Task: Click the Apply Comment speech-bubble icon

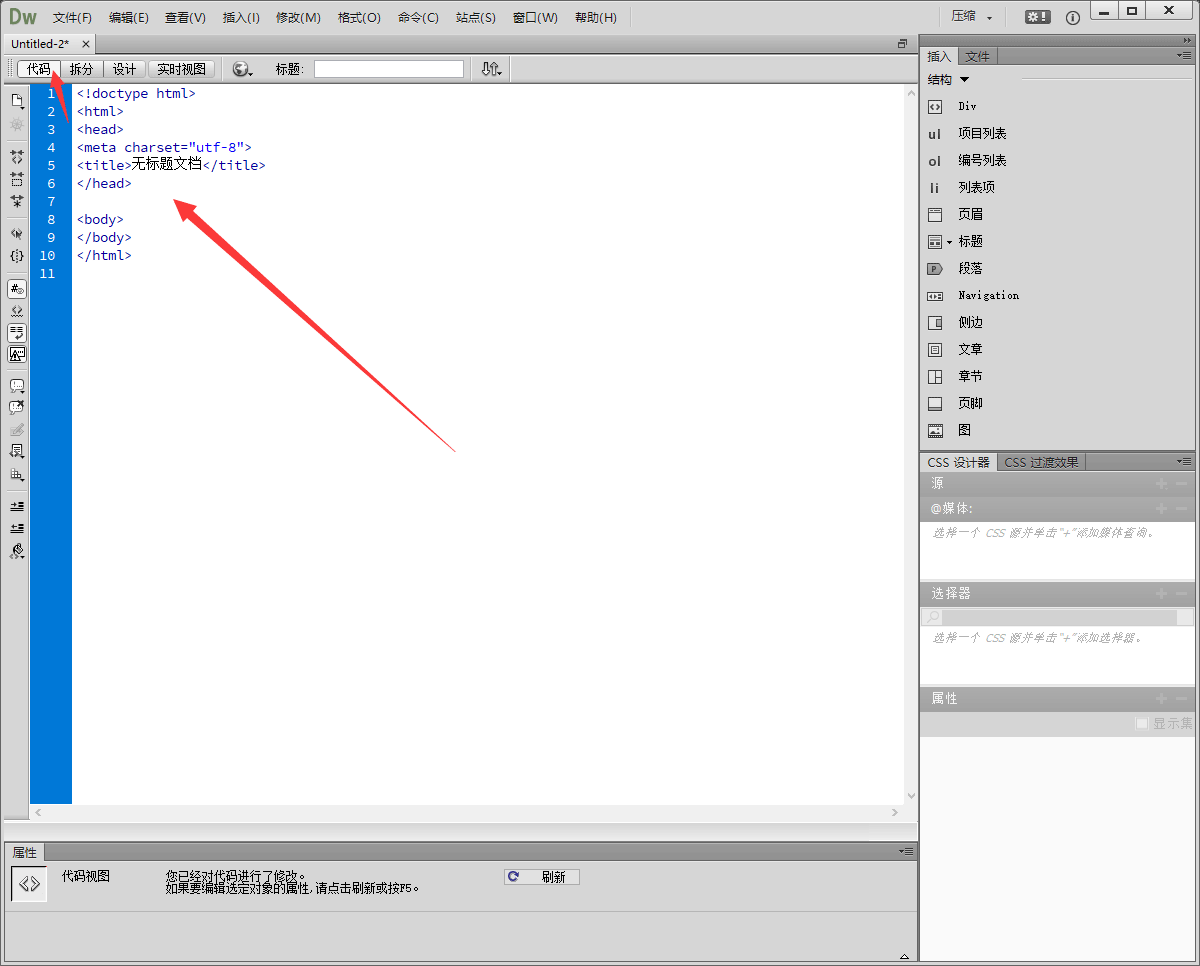Action: tap(17, 386)
